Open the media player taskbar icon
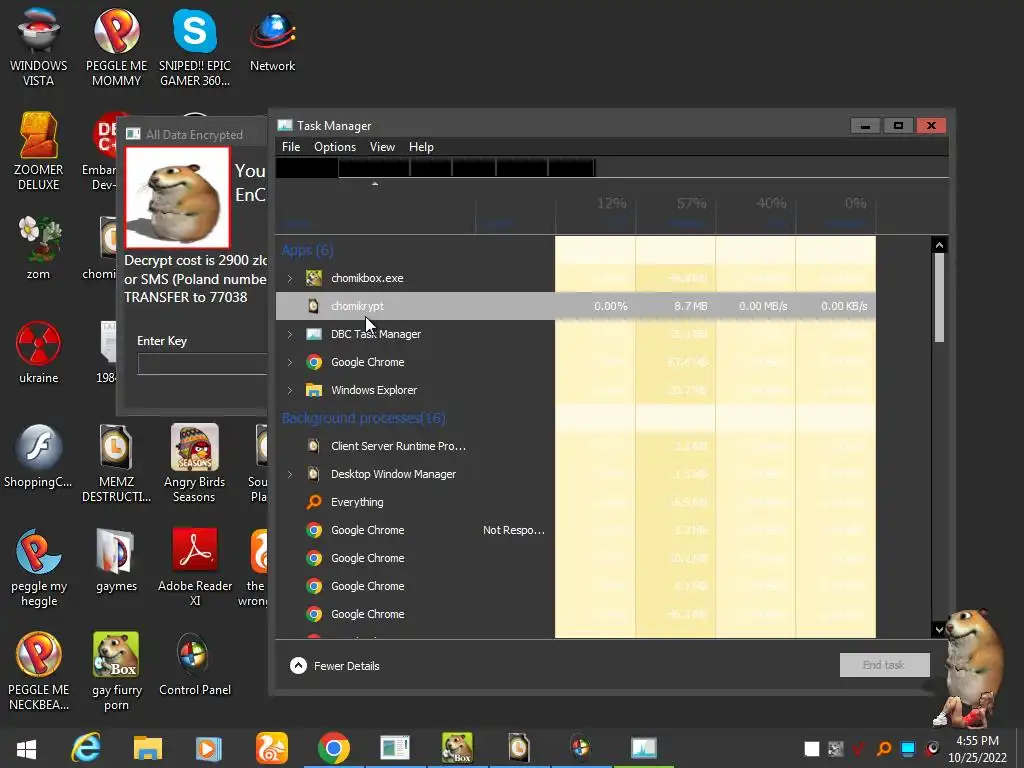 pos(209,748)
